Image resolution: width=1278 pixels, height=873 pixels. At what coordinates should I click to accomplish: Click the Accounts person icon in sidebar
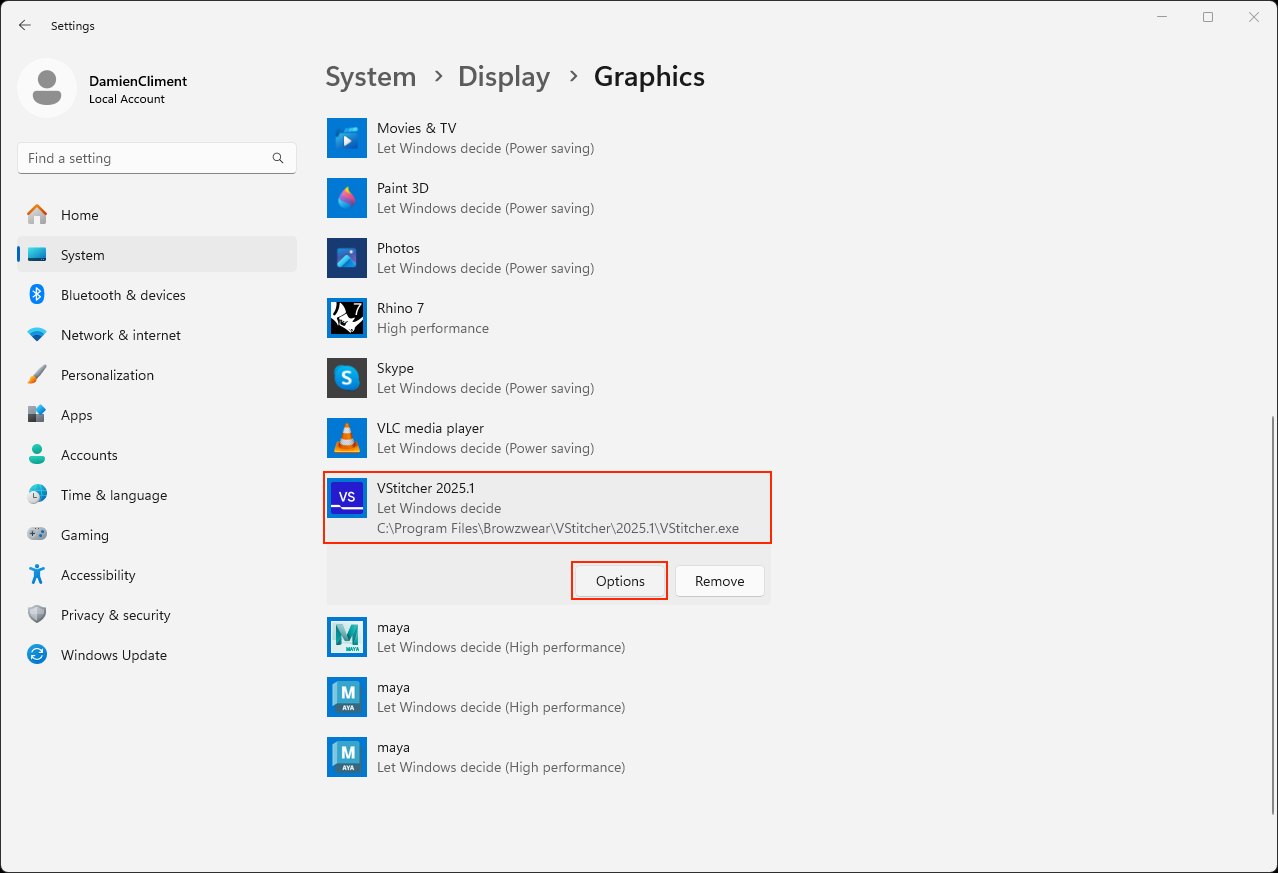[x=37, y=455]
